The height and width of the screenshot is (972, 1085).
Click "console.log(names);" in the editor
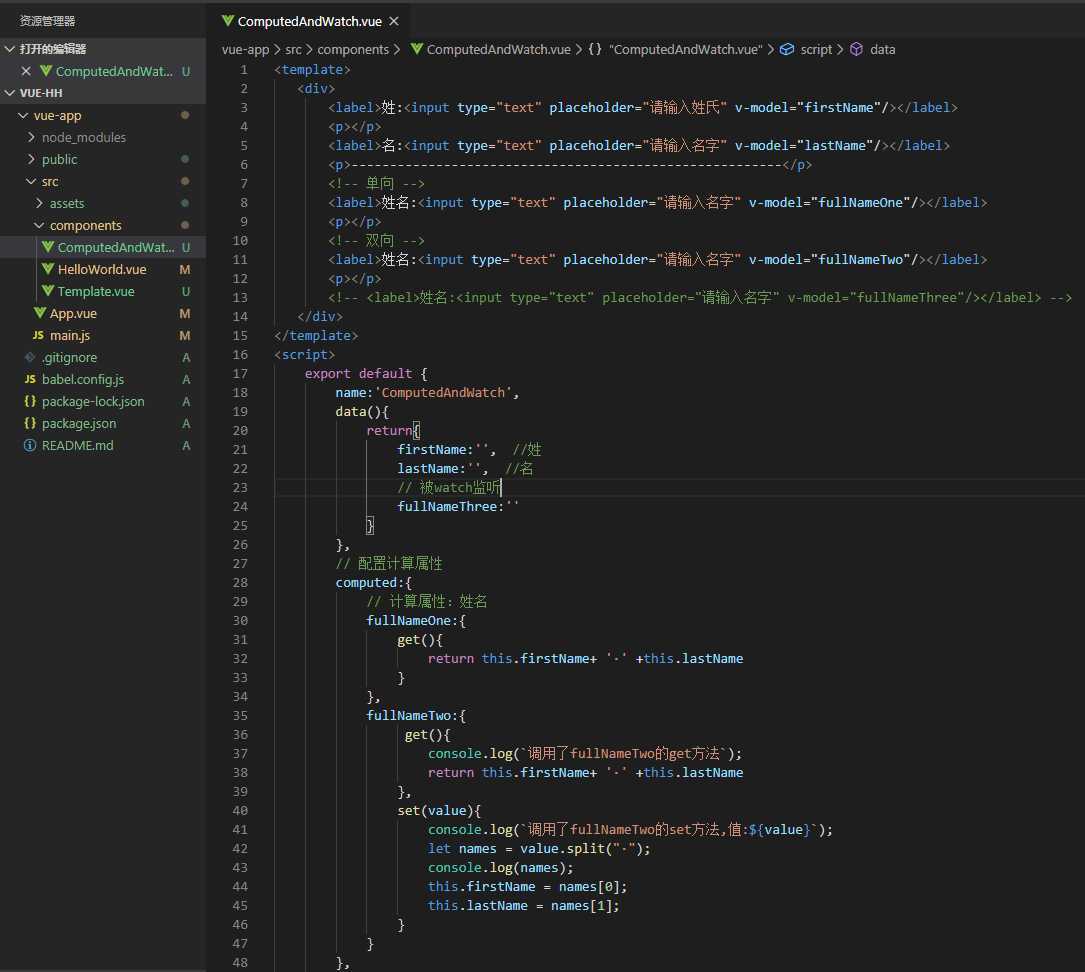pos(500,868)
